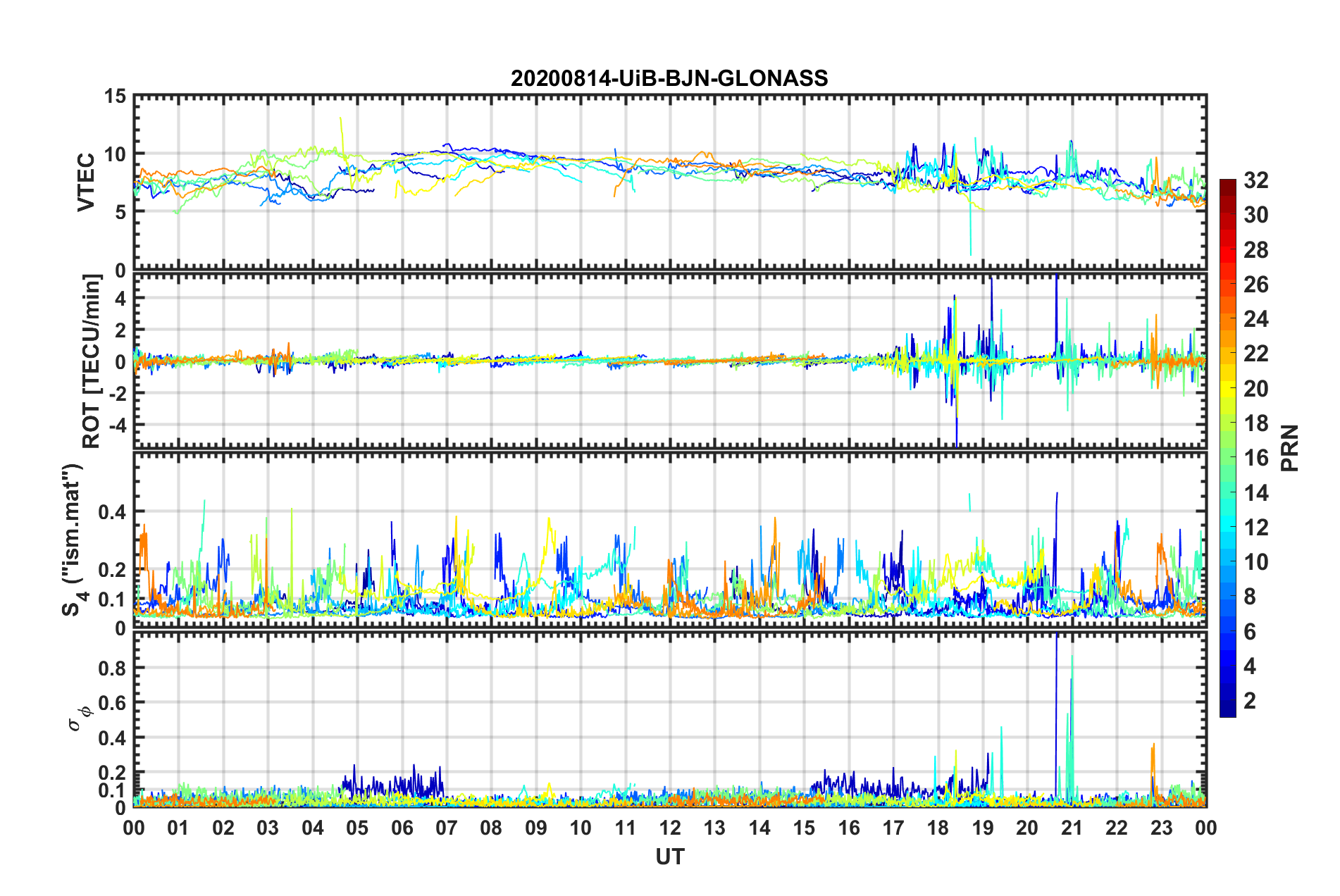Click hour 17 on the UT axis
Viewport: 1340px width, 896px height.
pyautogui.click(x=893, y=828)
